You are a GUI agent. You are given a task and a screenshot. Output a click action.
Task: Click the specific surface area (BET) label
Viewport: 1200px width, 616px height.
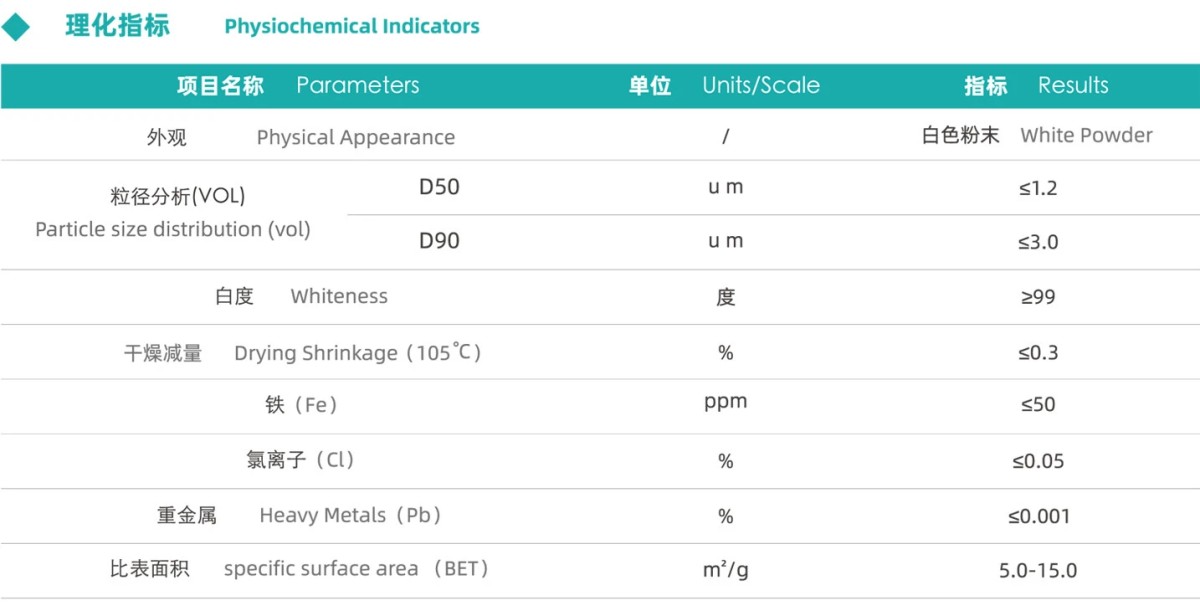[355, 569]
